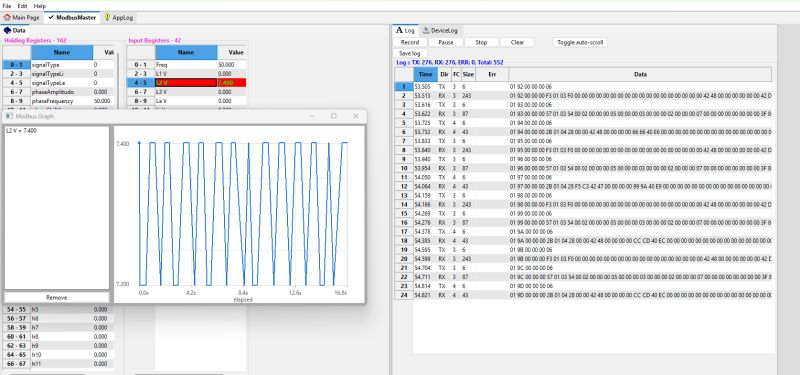Click the log Err column header
The width and height of the screenshot is (800, 375).
[x=492, y=74]
